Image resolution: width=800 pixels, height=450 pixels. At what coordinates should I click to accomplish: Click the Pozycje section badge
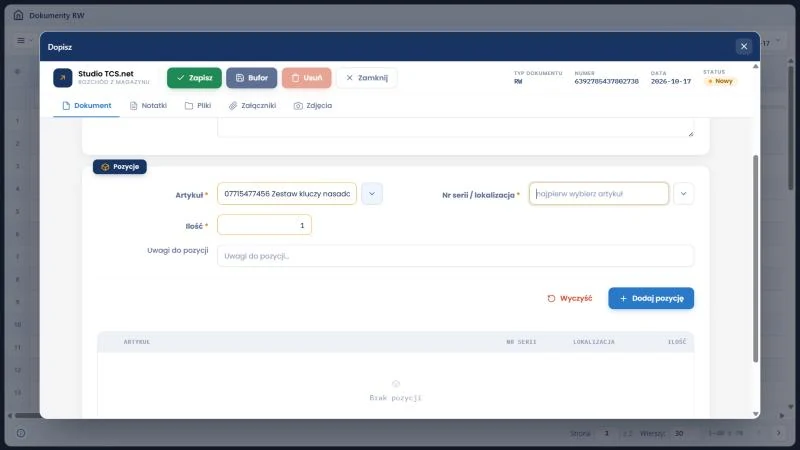pos(120,167)
